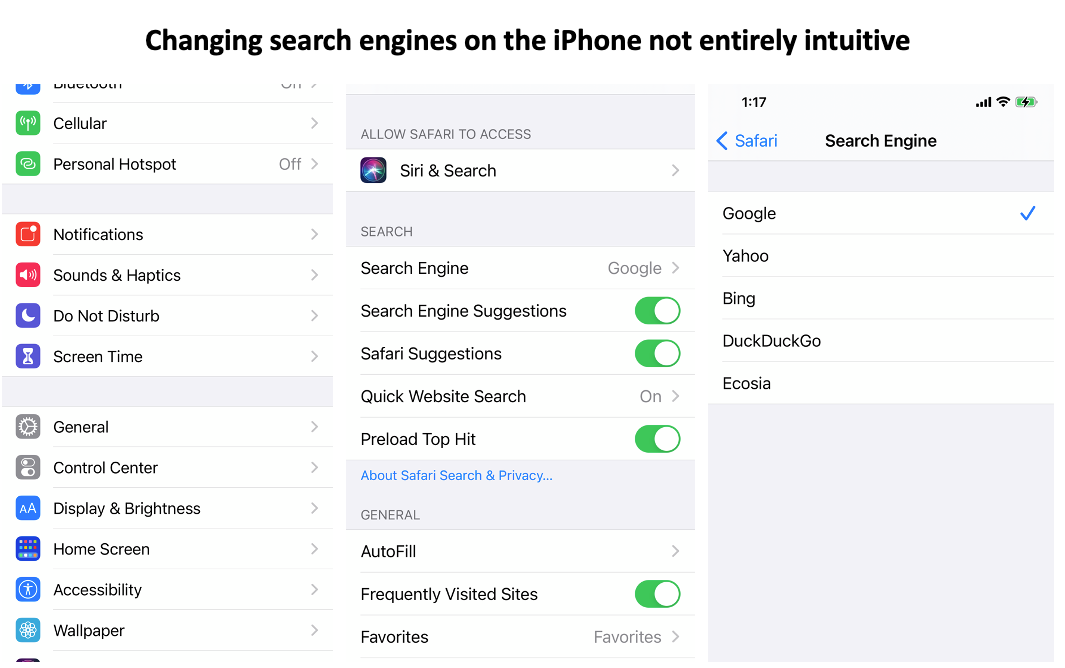Tap the Accessibility icon

tap(28, 590)
